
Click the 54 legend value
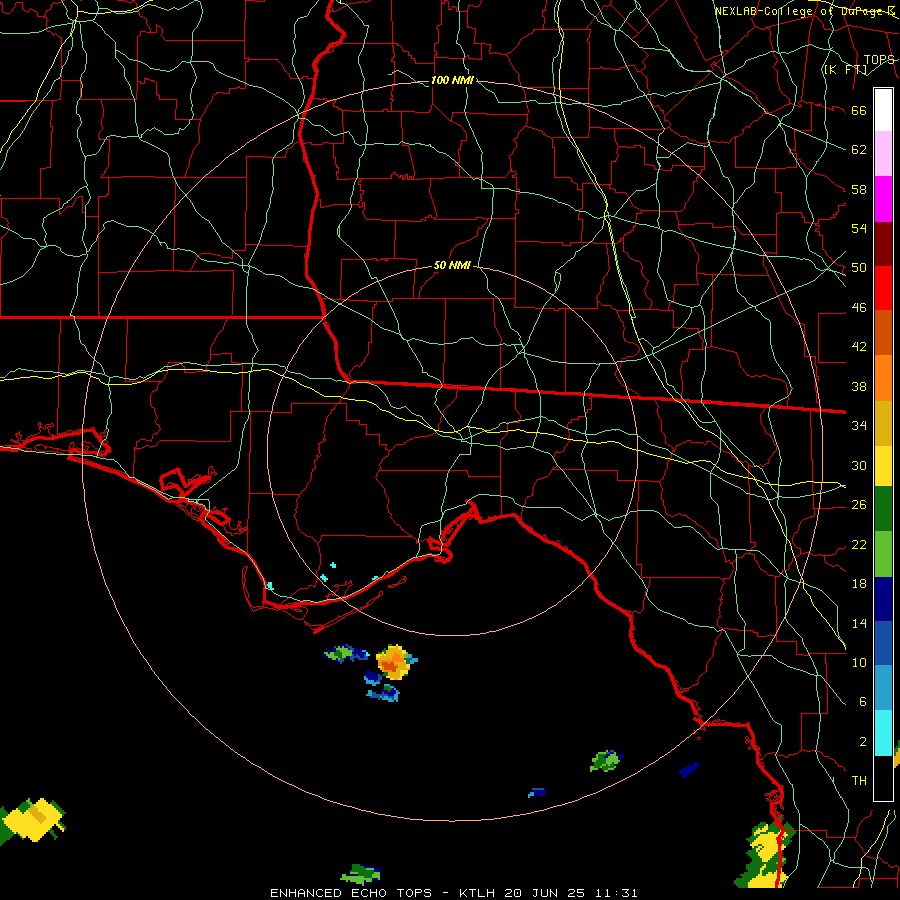[859, 228]
